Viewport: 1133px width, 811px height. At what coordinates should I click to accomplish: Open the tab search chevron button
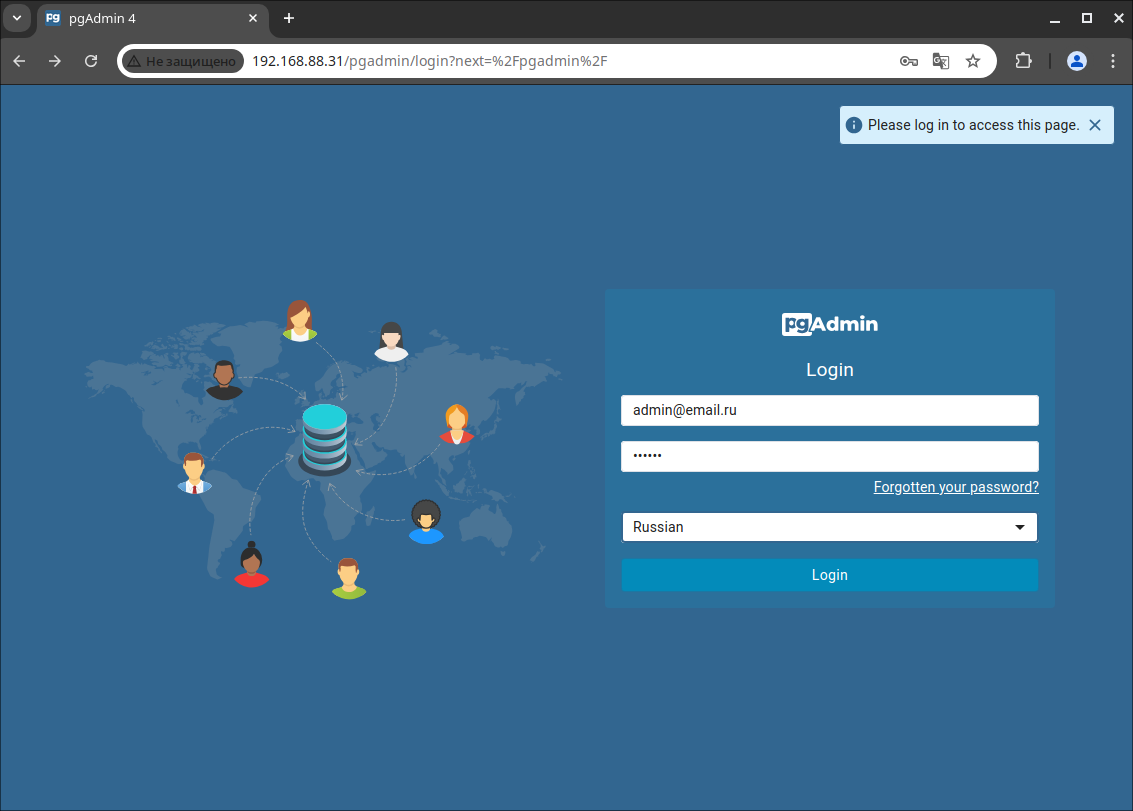(x=17, y=18)
